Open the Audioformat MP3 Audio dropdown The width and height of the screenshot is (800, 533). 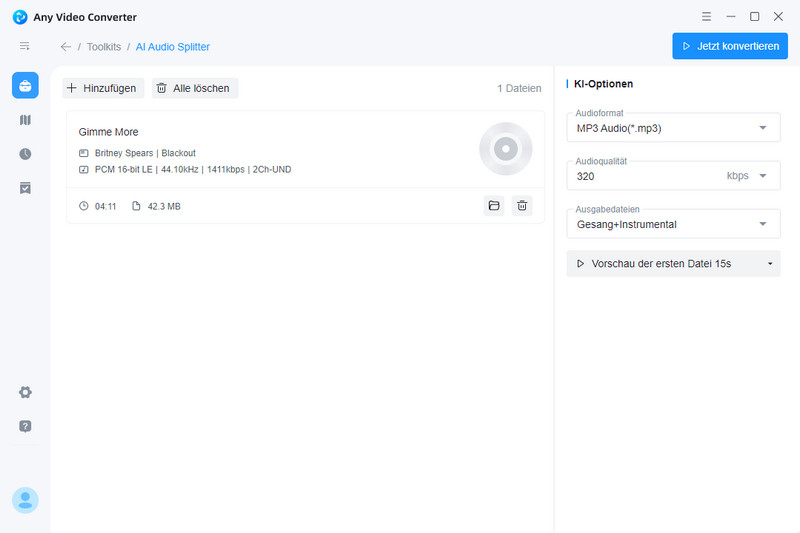[673, 128]
